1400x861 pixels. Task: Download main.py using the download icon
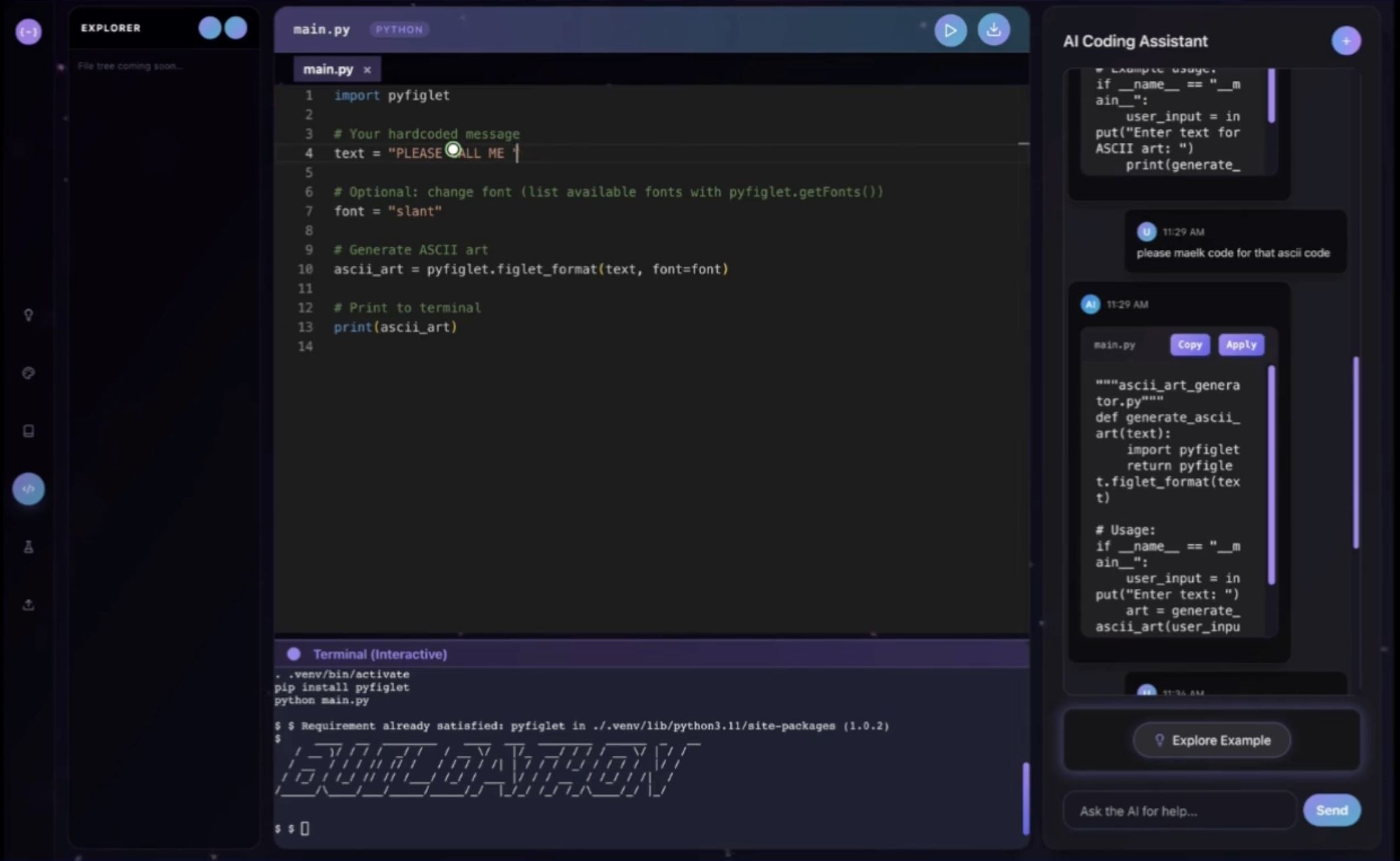(993, 30)
